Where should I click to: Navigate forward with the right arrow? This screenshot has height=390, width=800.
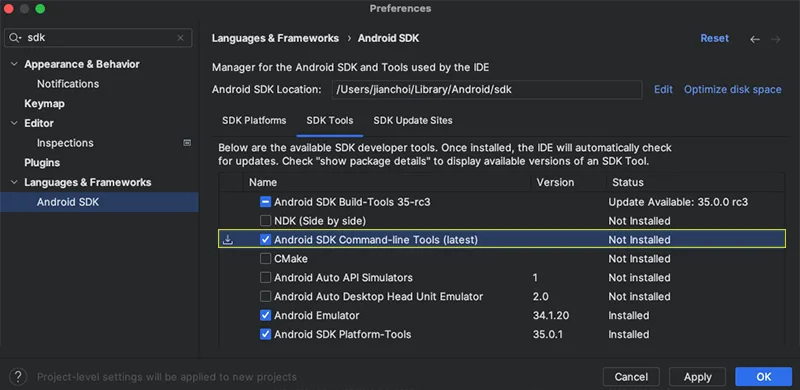point(776,39)
